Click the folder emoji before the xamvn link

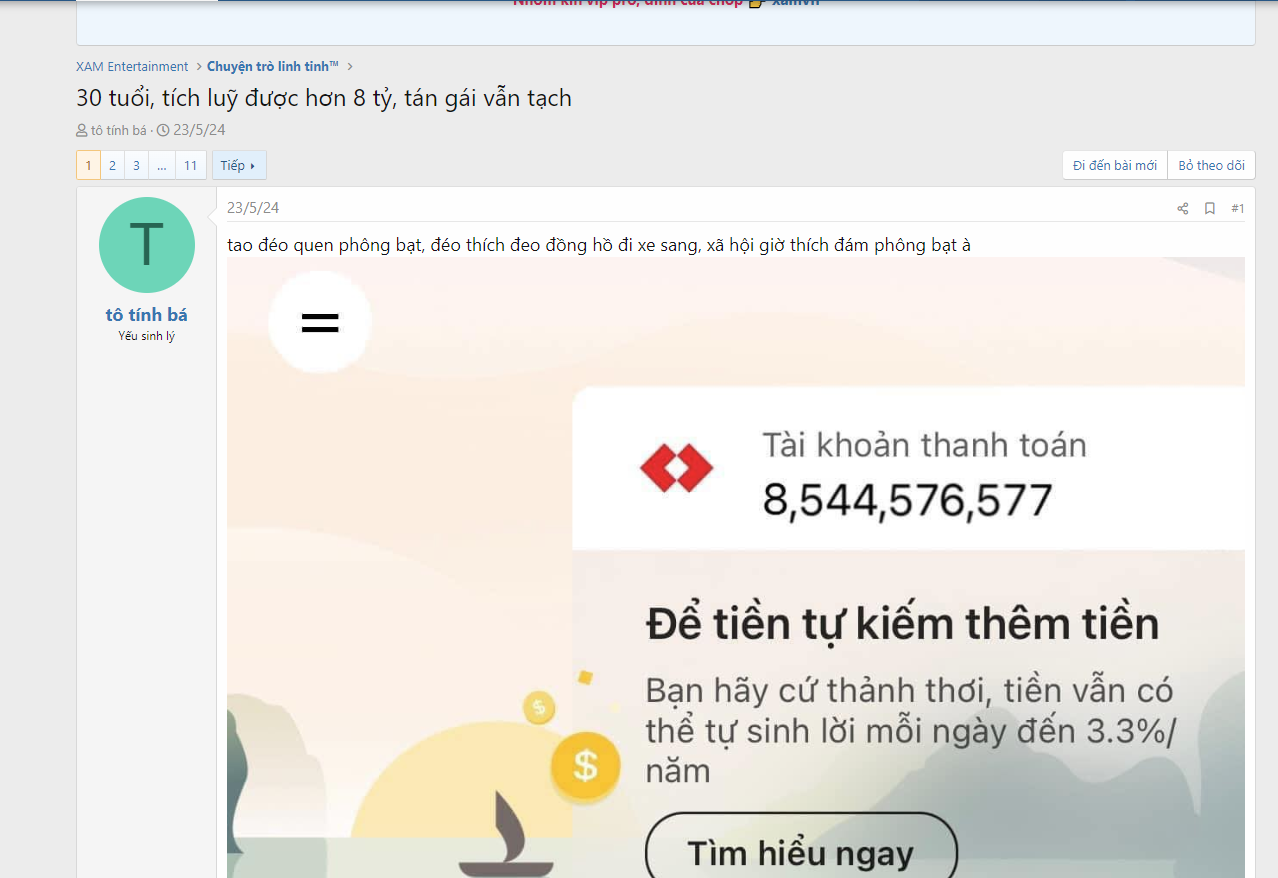click(756, 3)
